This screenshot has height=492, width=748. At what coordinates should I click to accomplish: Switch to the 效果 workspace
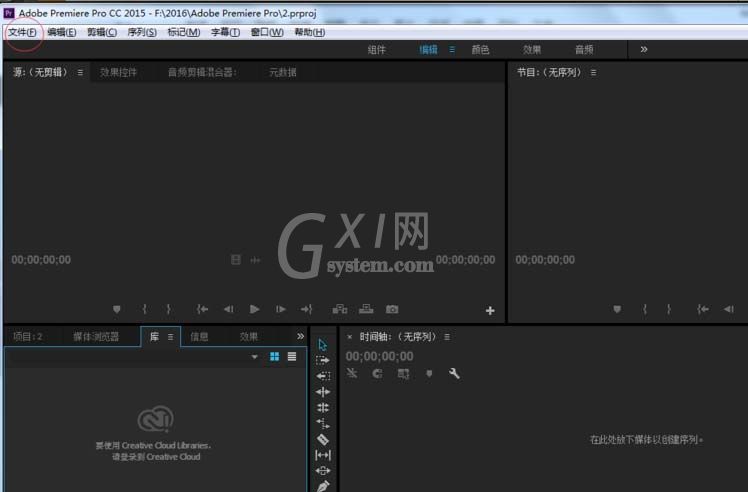pos(531,50)
